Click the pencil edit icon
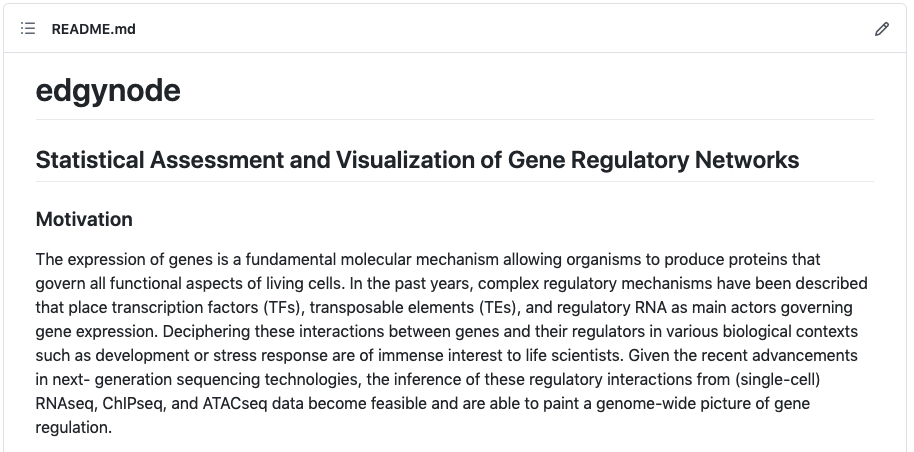Screen dimensions: 914x452 pos(881,29)
